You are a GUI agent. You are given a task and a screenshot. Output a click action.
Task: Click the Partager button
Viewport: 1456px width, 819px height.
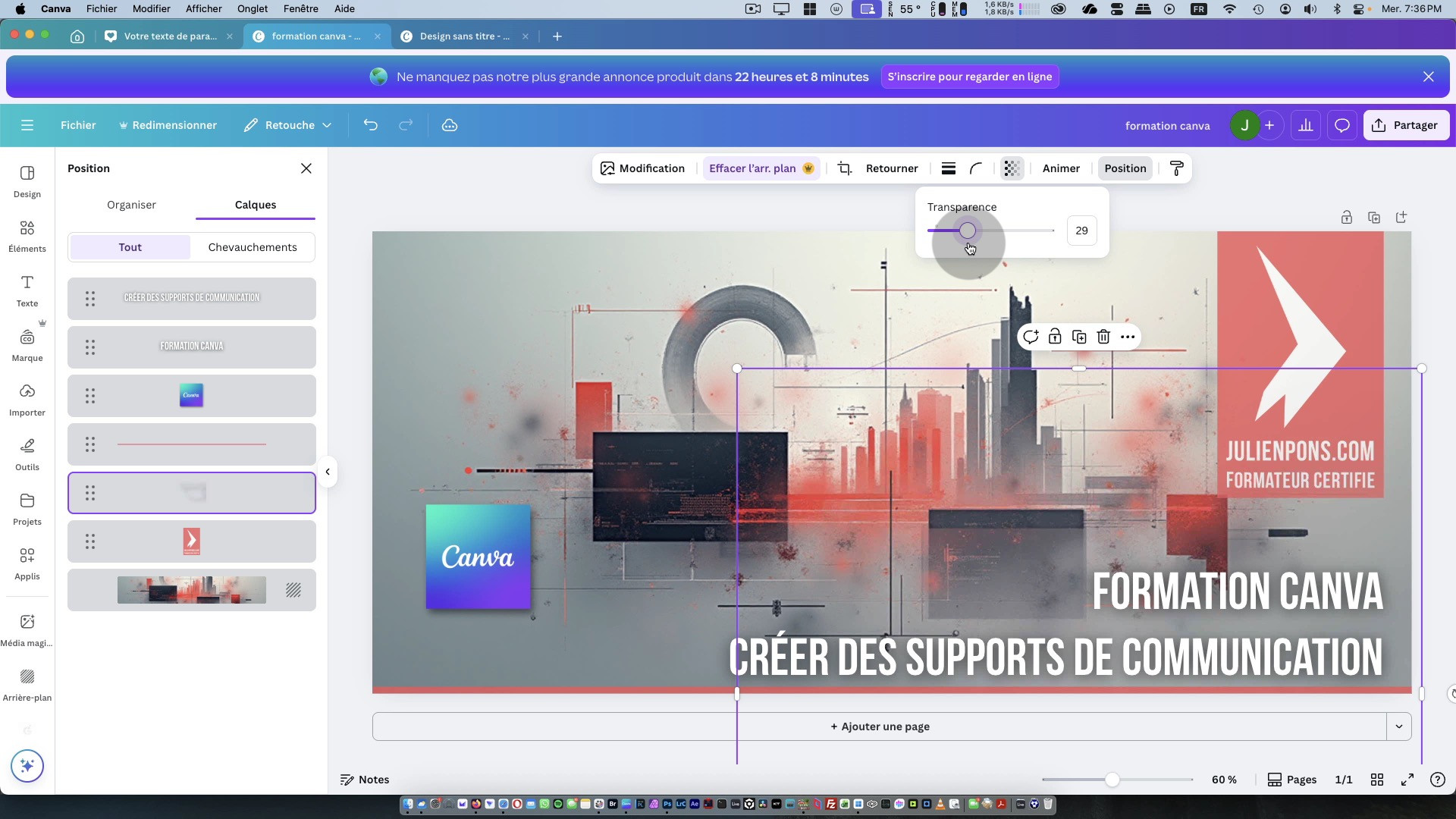(x=1406, y=125)
